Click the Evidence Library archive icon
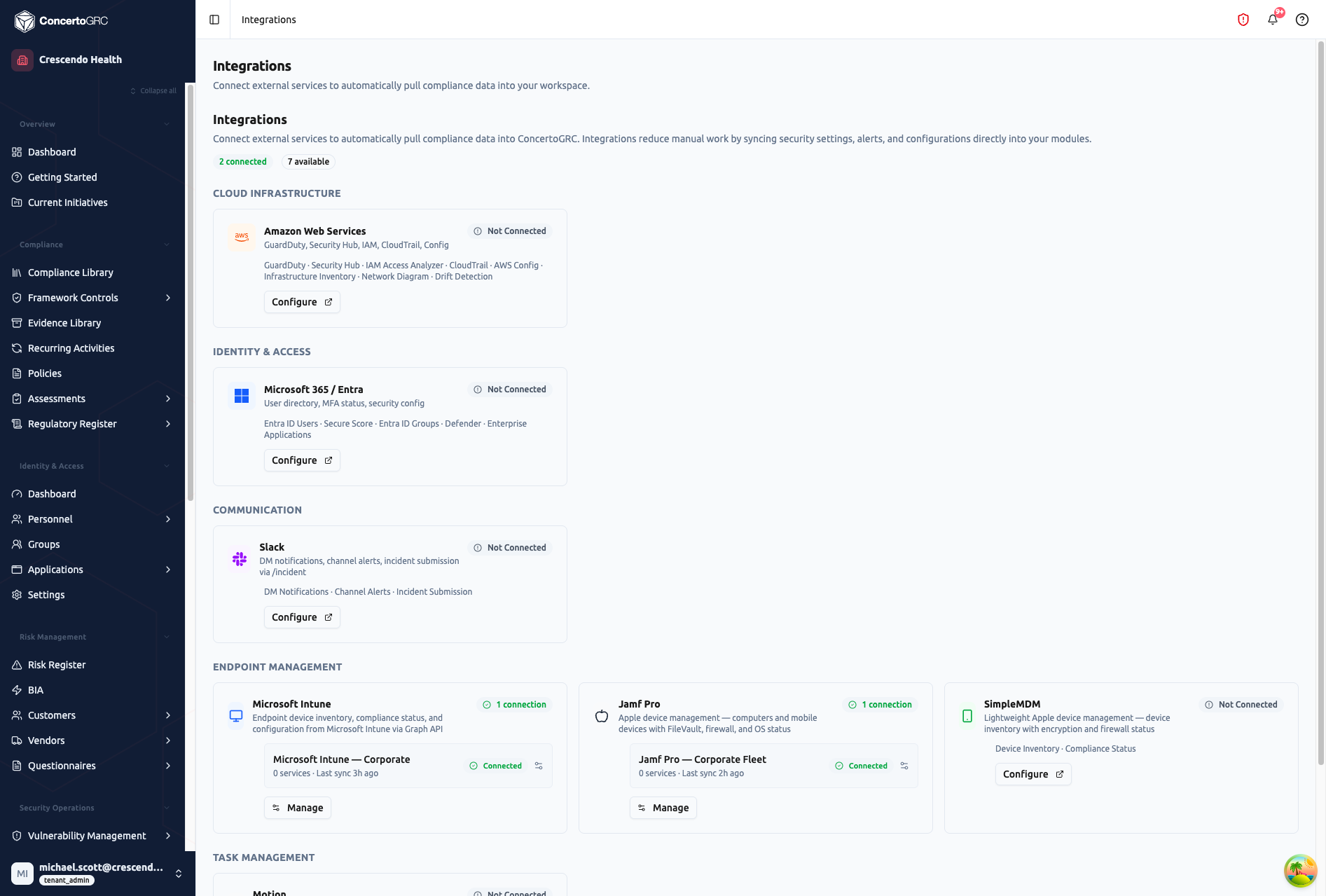1326x896 pixels. 17,323
